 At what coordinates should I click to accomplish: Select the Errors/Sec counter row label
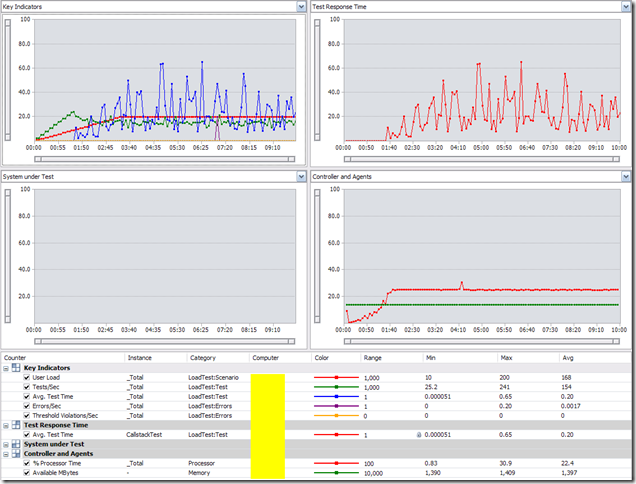(x=47, y=406)
